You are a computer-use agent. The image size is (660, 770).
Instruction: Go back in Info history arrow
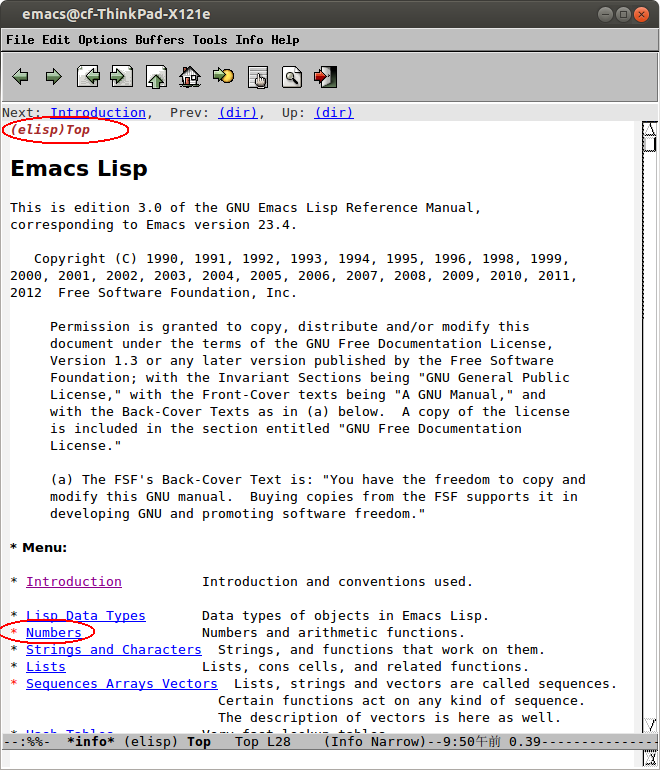[20, 77]
